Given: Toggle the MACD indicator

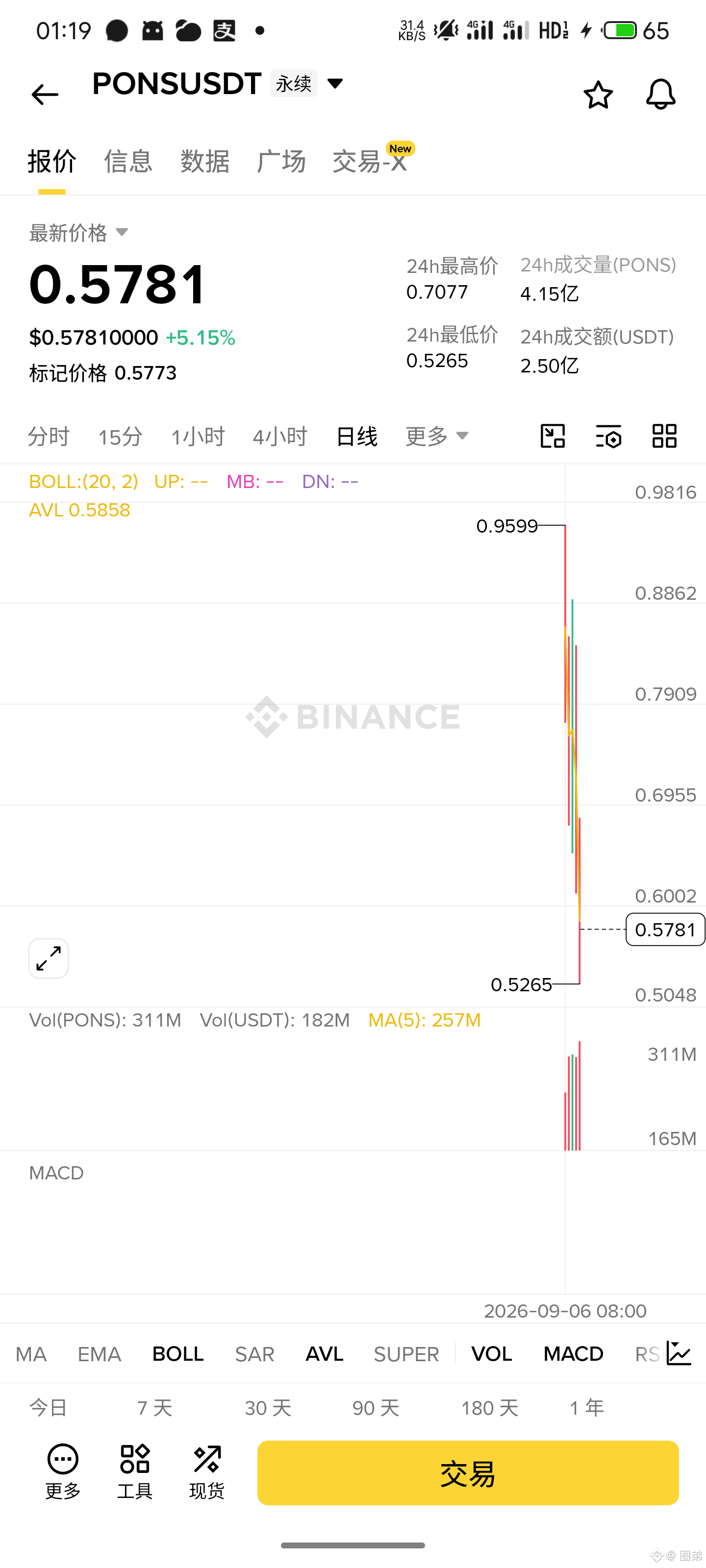Looking at the screenshot, I should click(573, 1354).
